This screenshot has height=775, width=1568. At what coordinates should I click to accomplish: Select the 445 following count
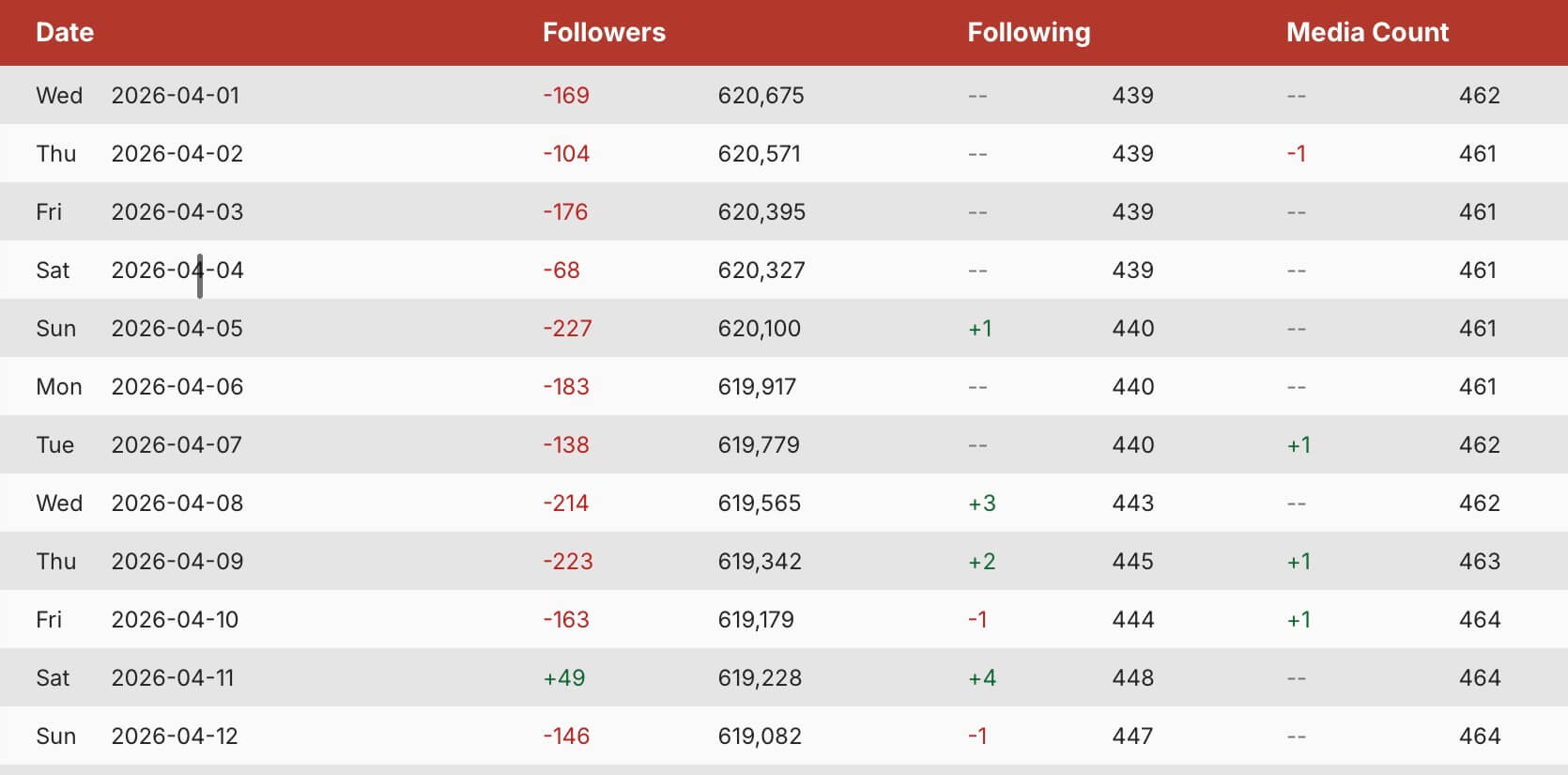pos(1132,562)
